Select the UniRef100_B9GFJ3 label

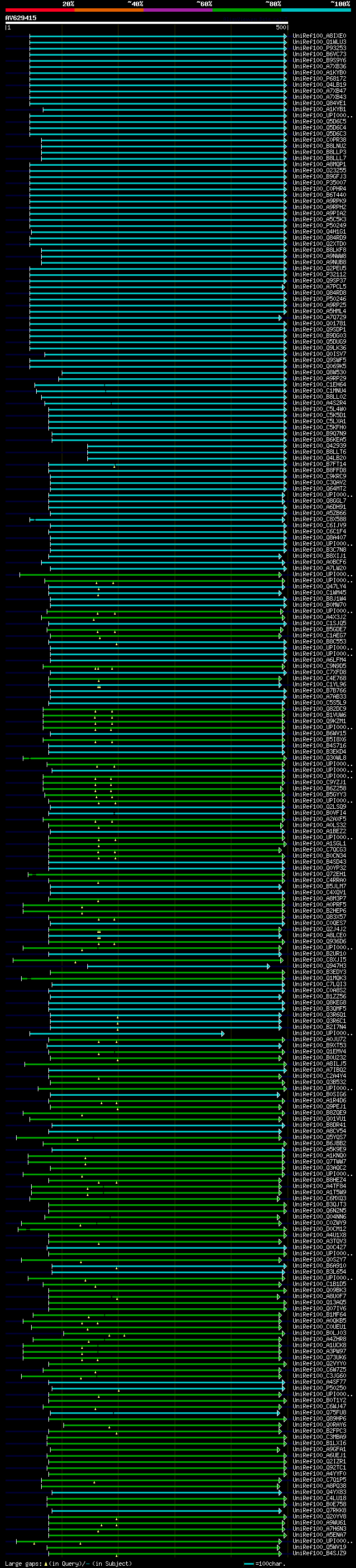(x=319, y=176)
